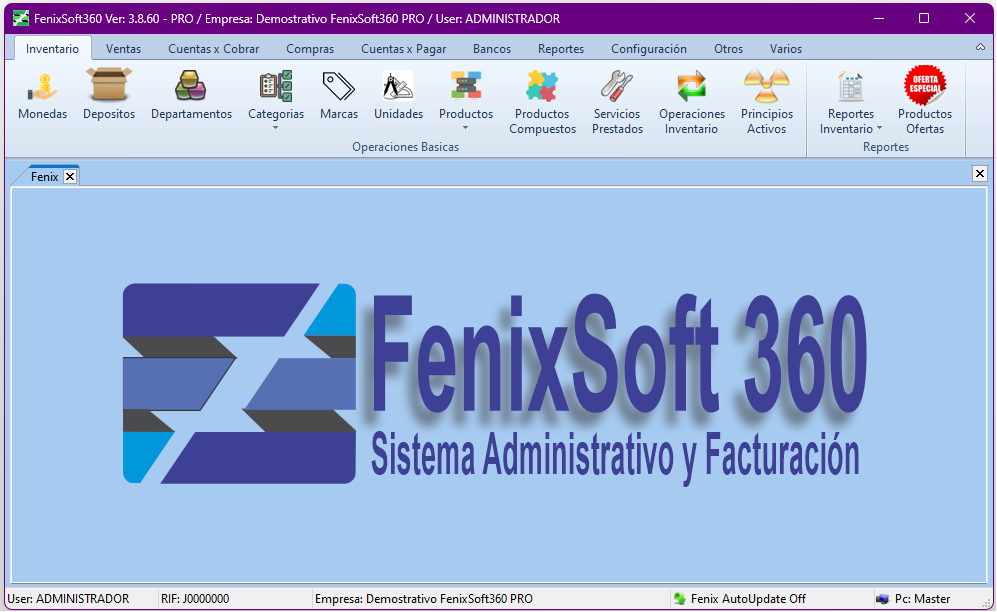Open Productos Ofertas special offer icon
Screen dimensions: 997x612
pyautogui.click(x=925, y=85)
